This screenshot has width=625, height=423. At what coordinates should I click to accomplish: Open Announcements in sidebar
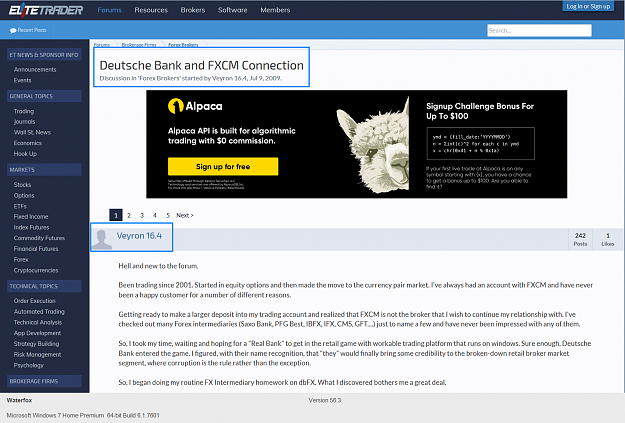35,69
